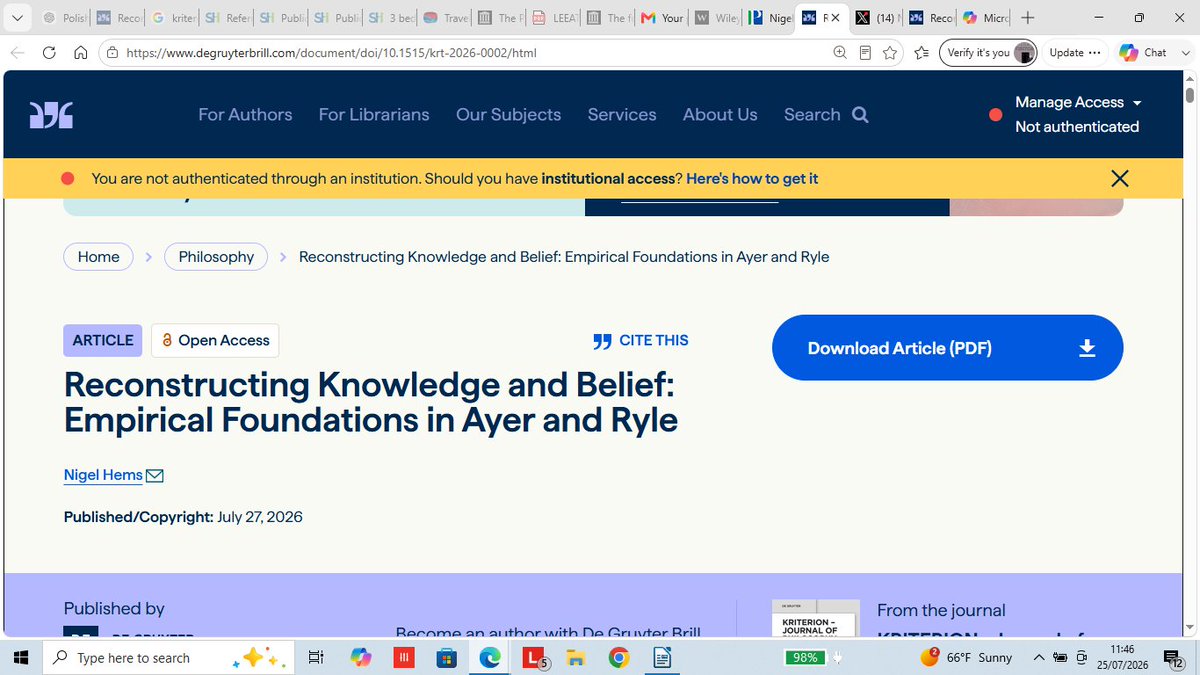Open Windows Start menu
The height and width of the screenshot is (675, 1200).
pos(19,657)
